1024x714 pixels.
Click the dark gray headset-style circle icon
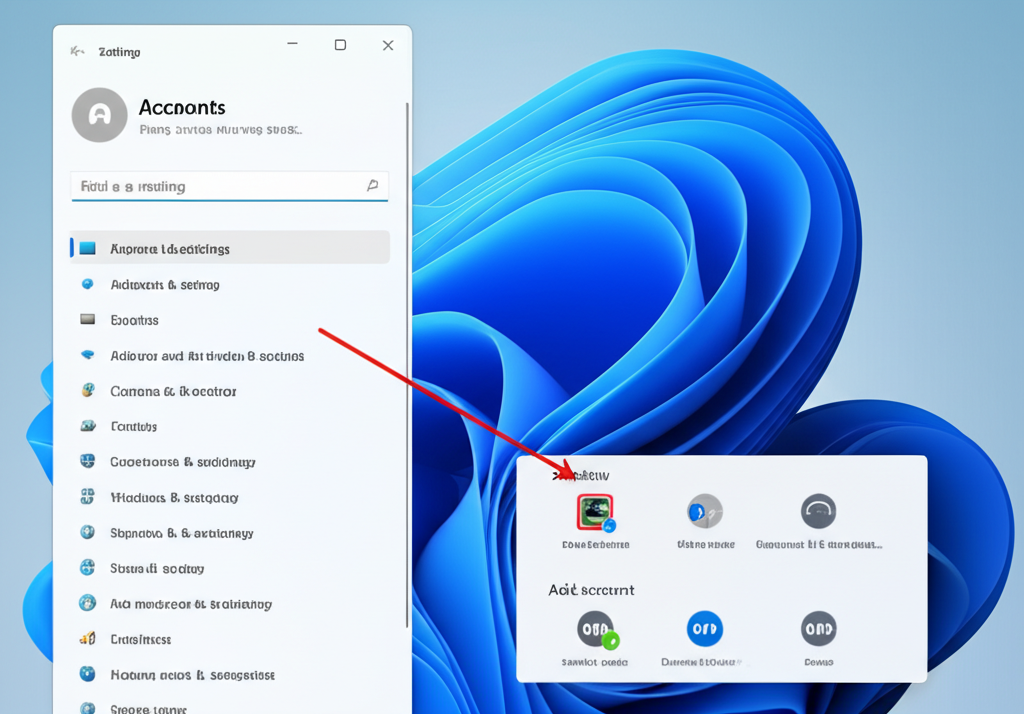click(818, 512)
